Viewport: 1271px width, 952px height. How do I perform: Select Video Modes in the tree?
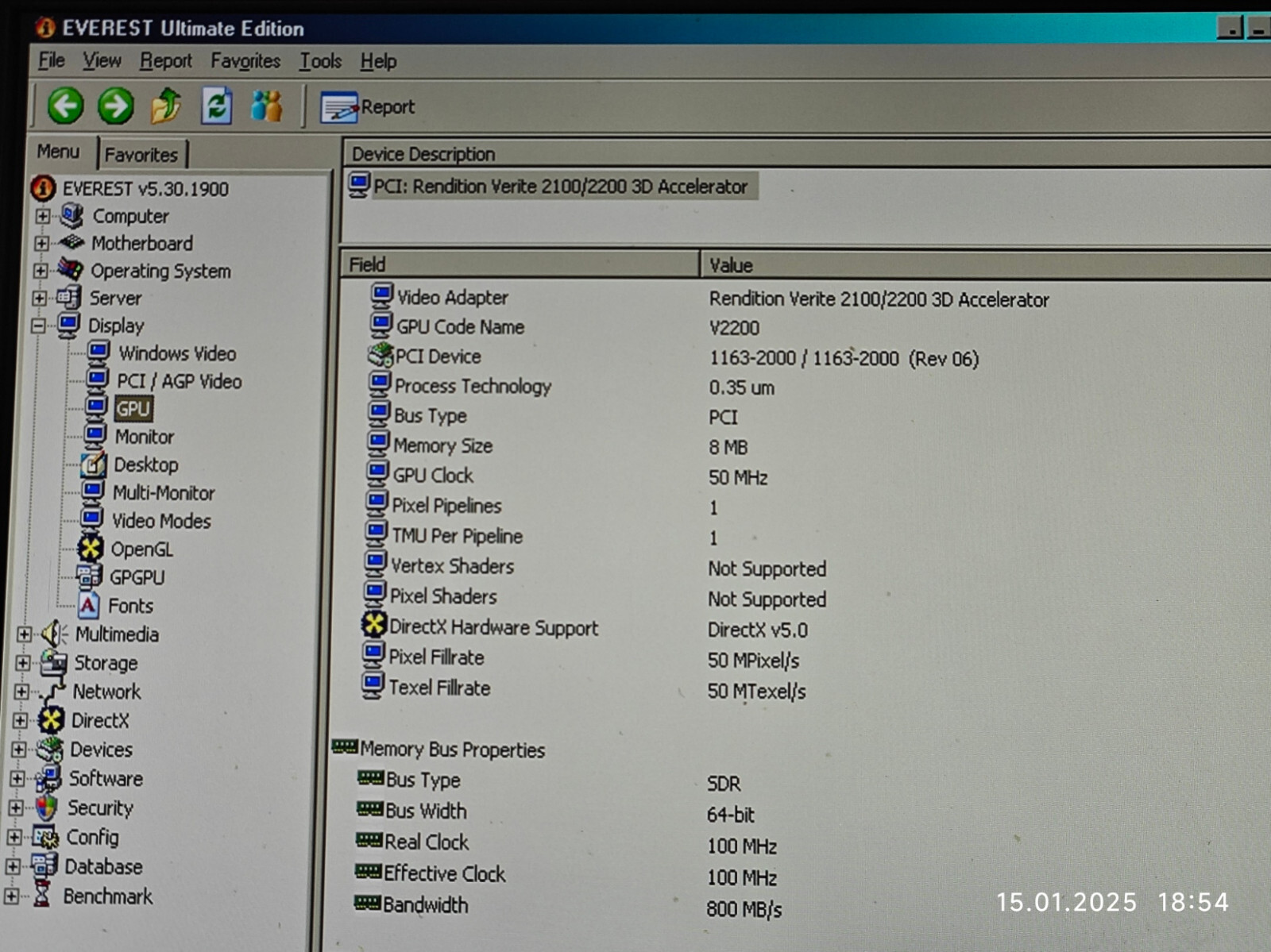click(x=161, y=521)
